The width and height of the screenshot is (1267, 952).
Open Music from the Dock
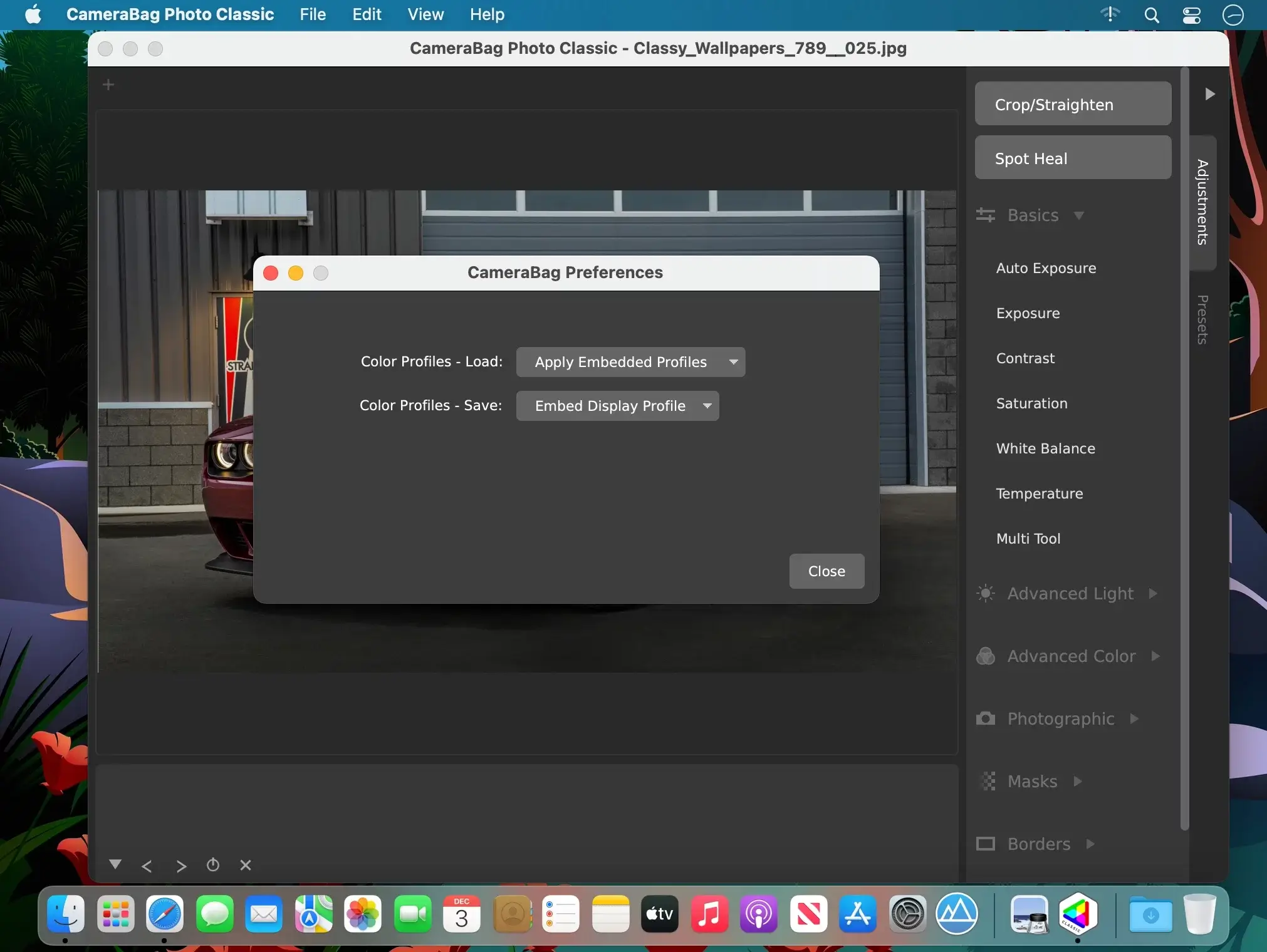(709, 914)
